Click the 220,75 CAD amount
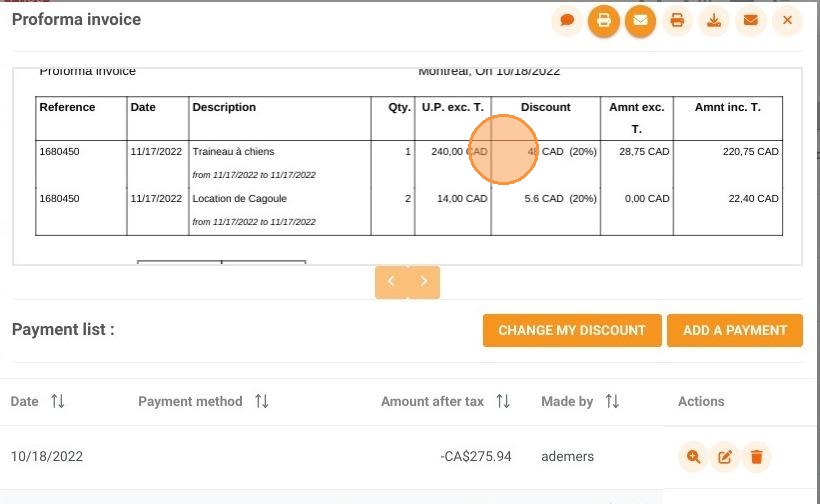Image resolution: width=820 pixels, height=504 pixels. pos(751,152)
